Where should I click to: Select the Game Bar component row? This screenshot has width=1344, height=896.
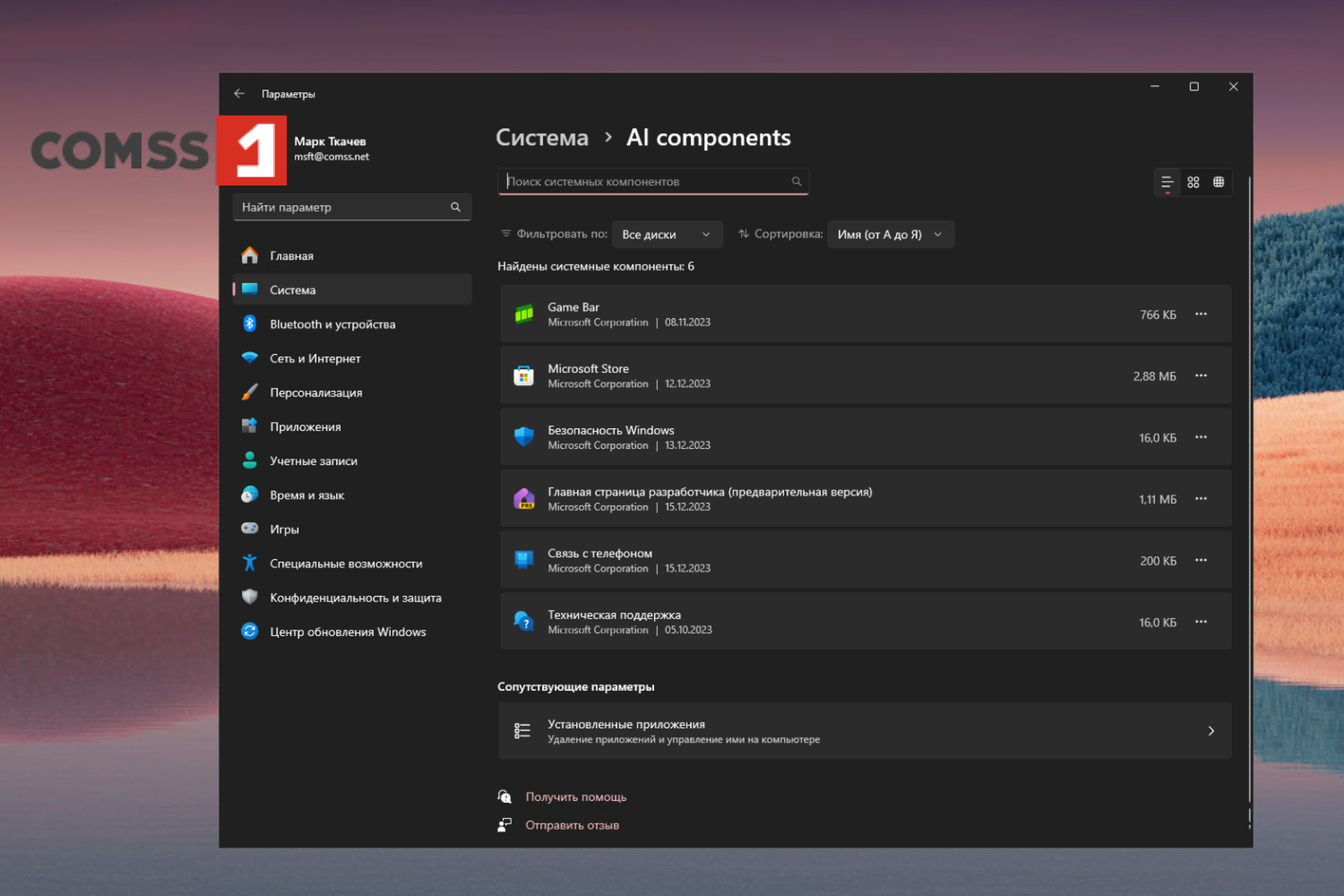click(866, 314)
